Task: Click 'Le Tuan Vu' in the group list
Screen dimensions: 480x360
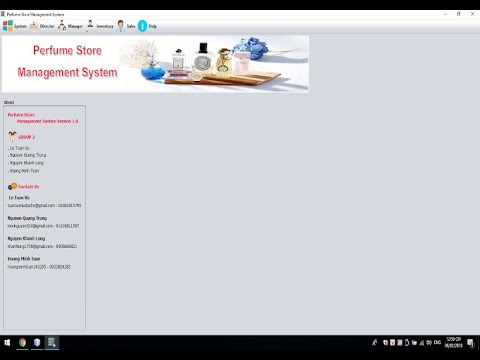Action: click(19, 148)
